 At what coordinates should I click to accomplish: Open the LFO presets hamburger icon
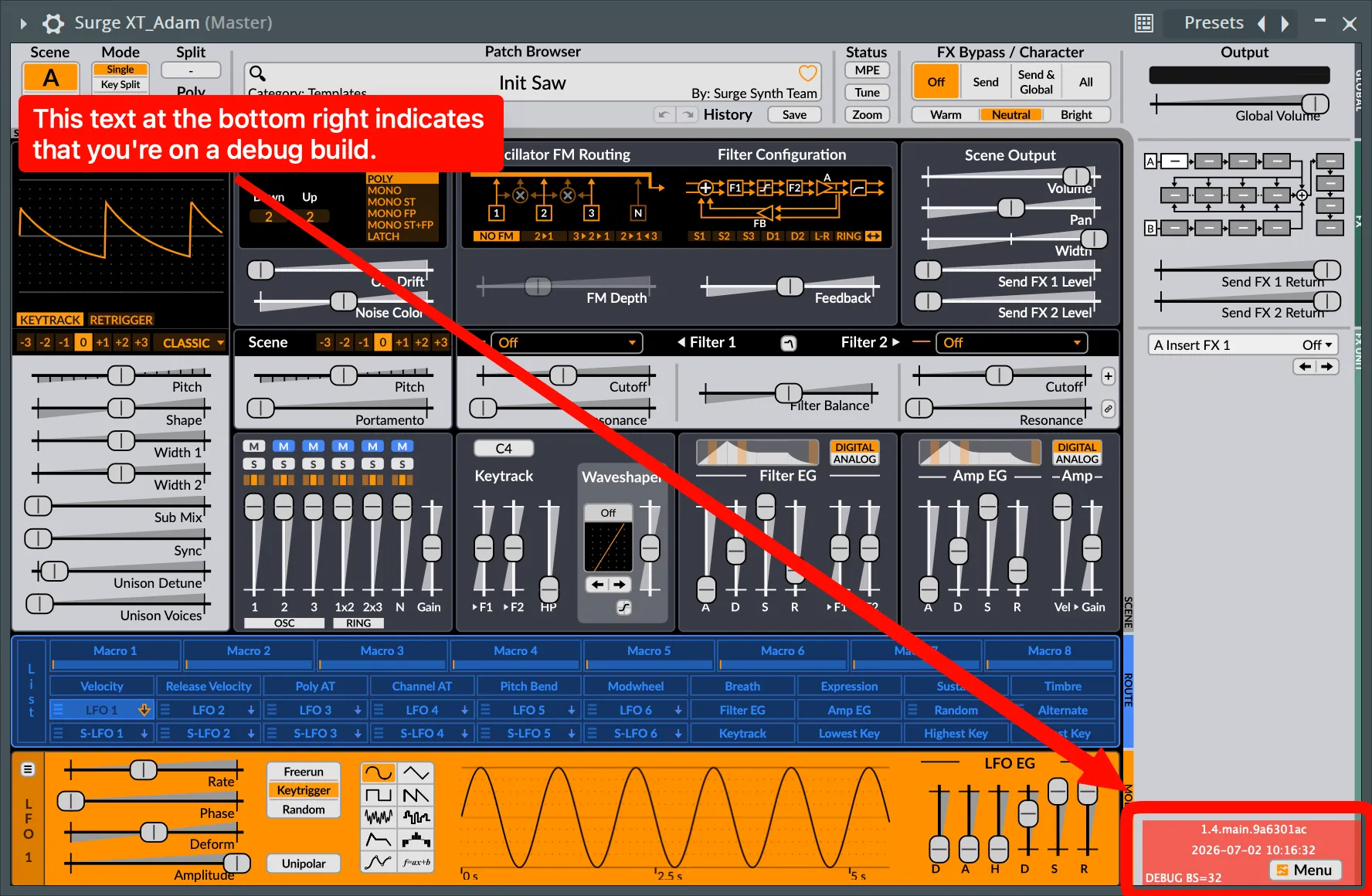pos(28,769)
